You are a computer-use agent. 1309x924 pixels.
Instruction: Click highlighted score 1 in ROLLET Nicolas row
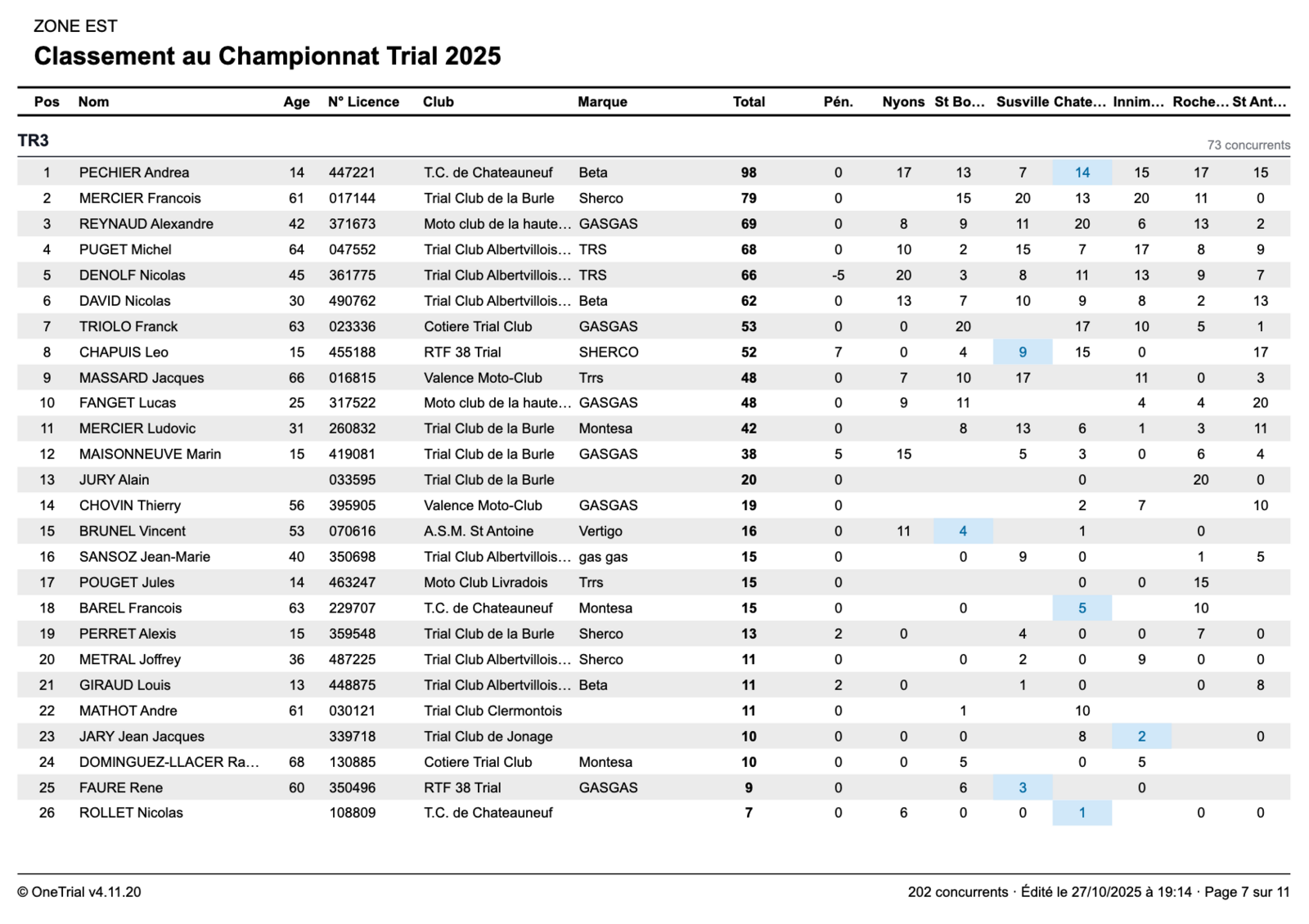1082,813
